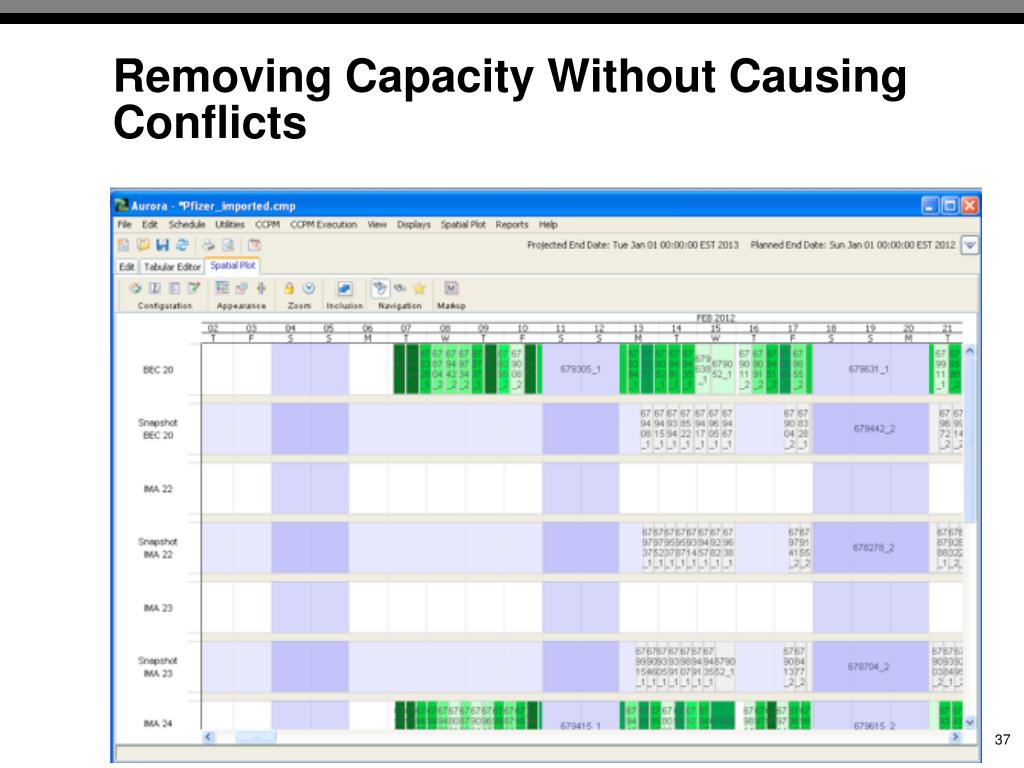Open the Schedule menu
This screenshot has width=1024, height=768.
coord(187,225)
